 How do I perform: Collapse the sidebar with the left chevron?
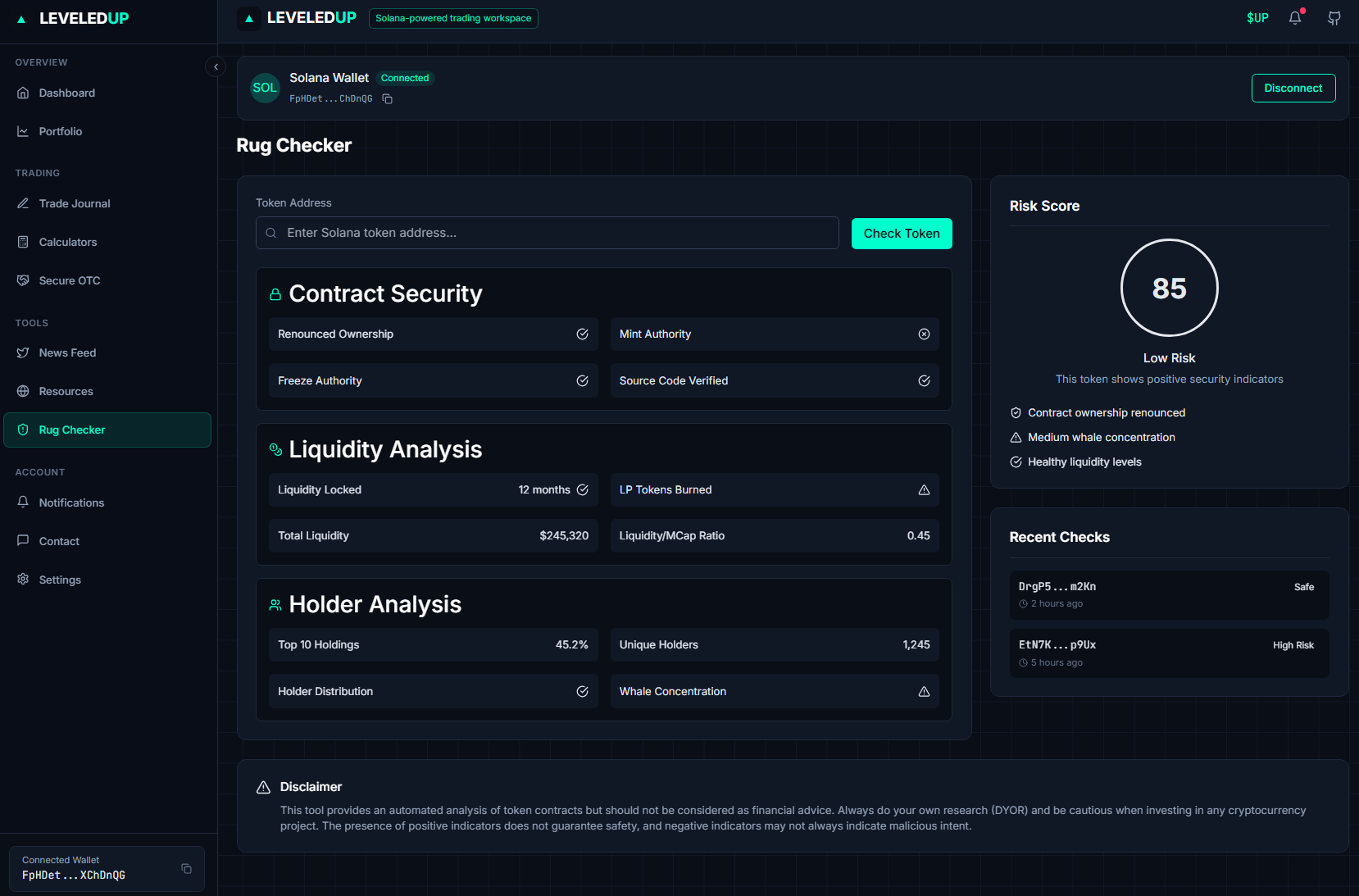216,66
